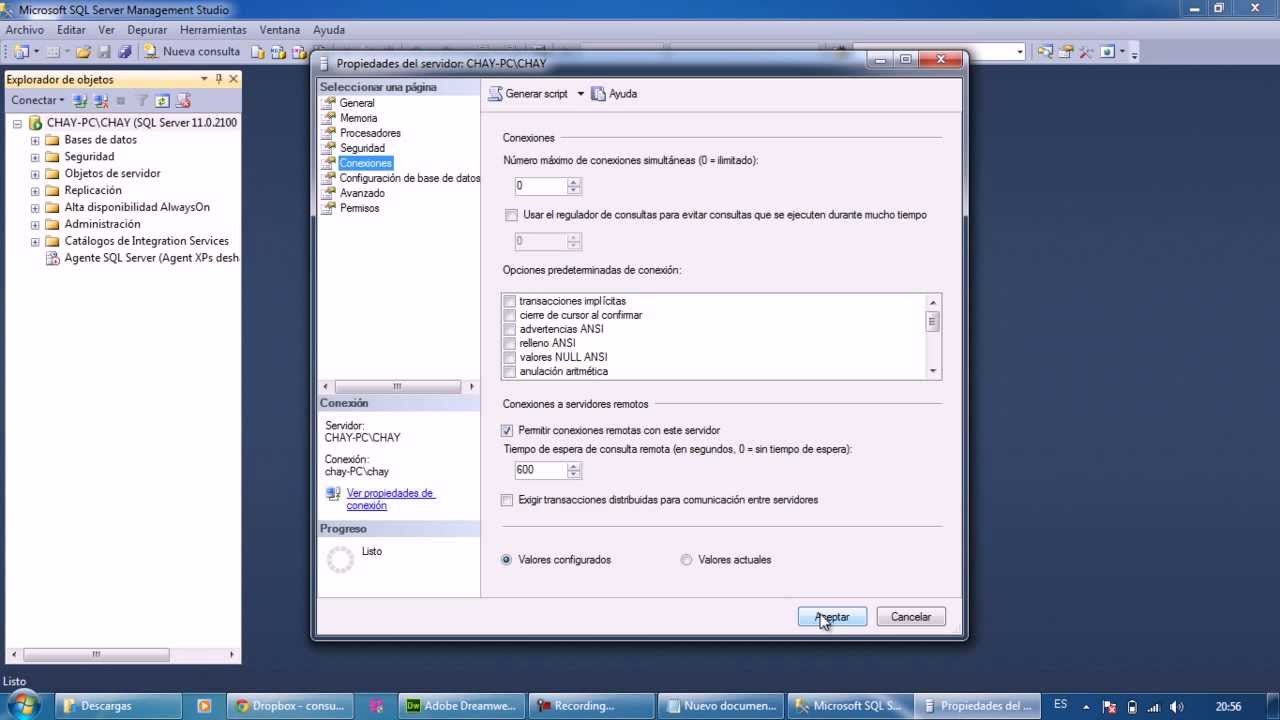Viewport: 1280px width, 720px height.
Task: Click the refresh icon in Object Explorer toolbar
Action: 162,100
